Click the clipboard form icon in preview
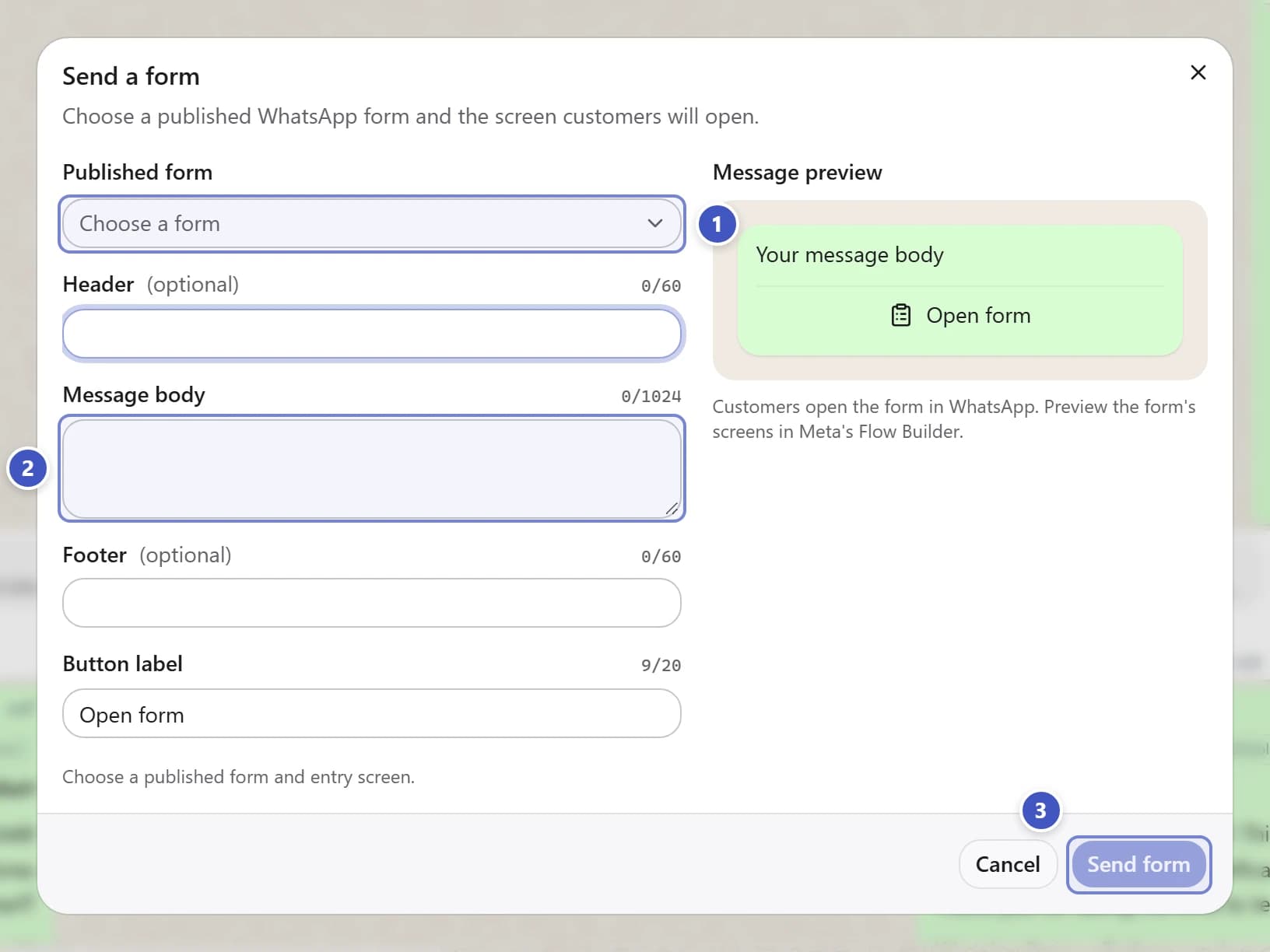 [x=900, y=315]
